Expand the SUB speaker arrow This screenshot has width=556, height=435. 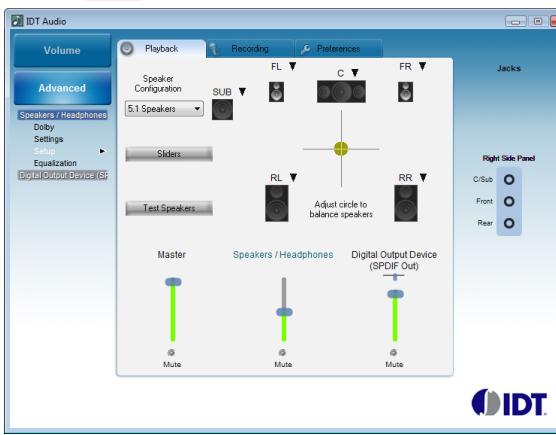tap(242, 92)
